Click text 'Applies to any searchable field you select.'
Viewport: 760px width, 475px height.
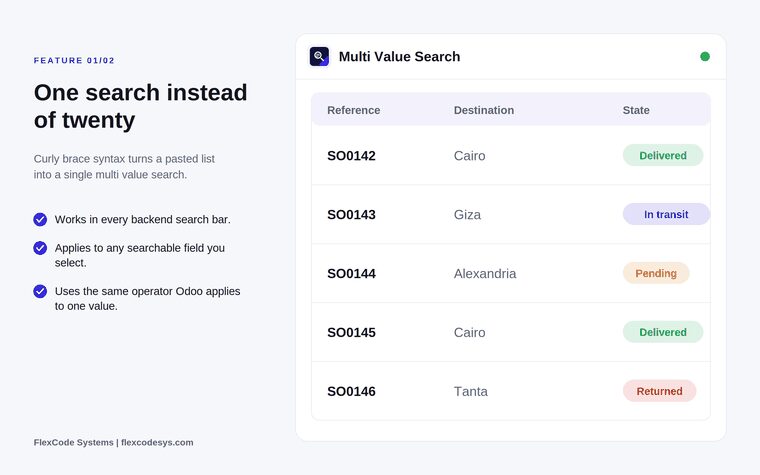tap(140, 255)
